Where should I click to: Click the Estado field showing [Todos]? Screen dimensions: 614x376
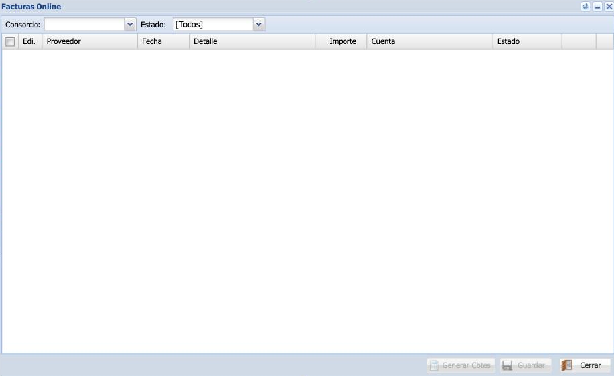(213, 24)
